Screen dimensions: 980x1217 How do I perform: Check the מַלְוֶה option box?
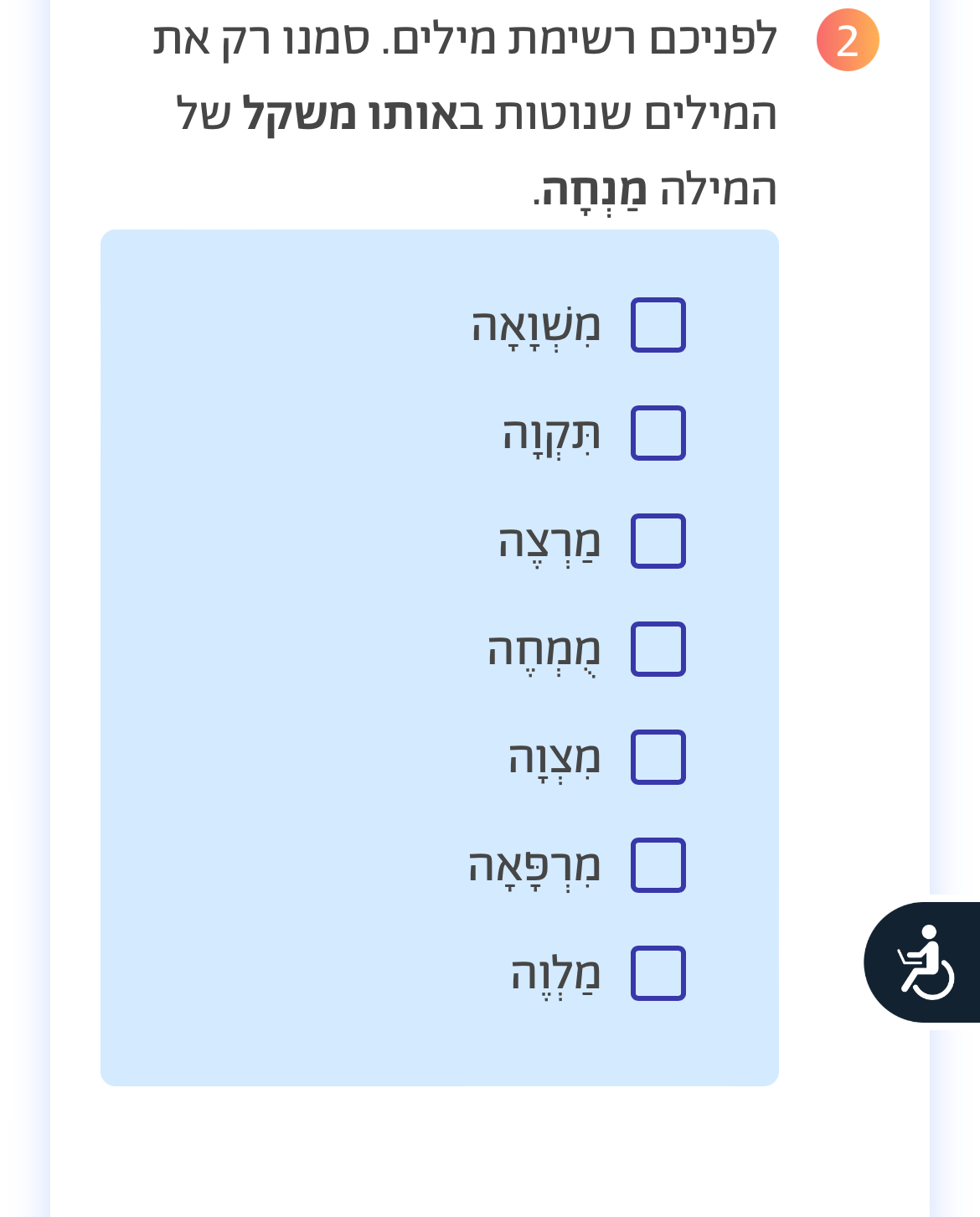tap(658, 973)
